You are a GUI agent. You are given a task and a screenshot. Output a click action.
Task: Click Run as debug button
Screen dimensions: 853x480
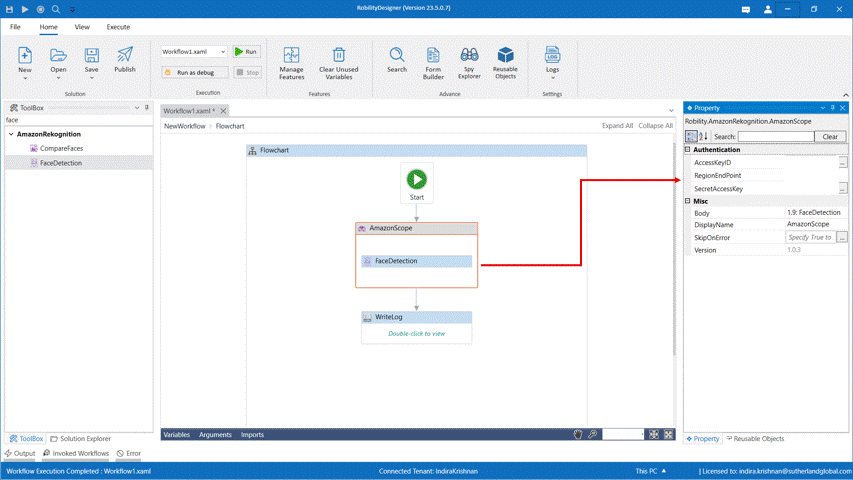click(x=195, y=72)
